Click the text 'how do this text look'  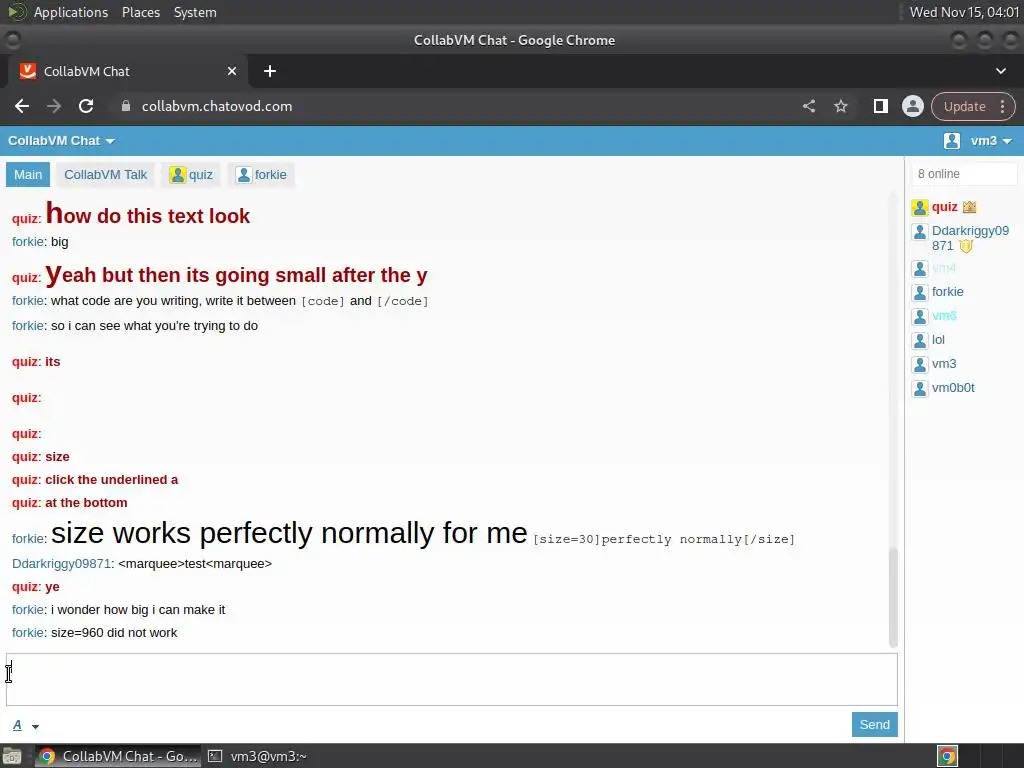click(x=148, y=214)
